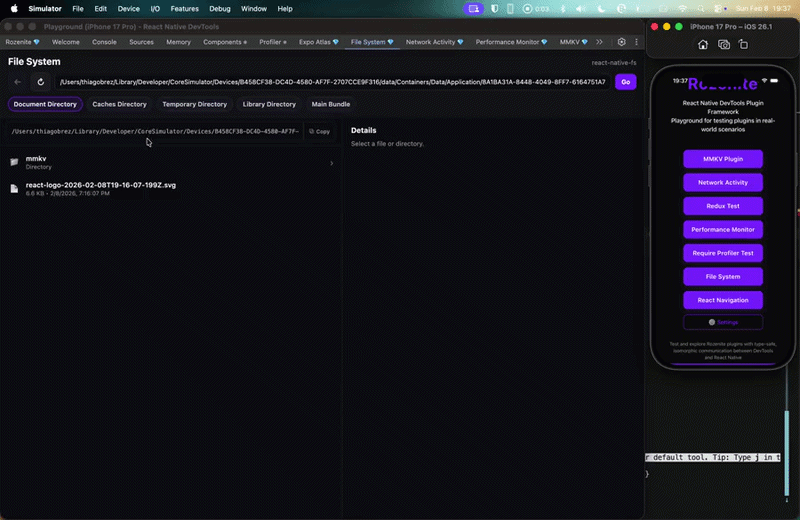
Task: Tap the MMKV Plugin button in simulator
Action: [723, 159]
